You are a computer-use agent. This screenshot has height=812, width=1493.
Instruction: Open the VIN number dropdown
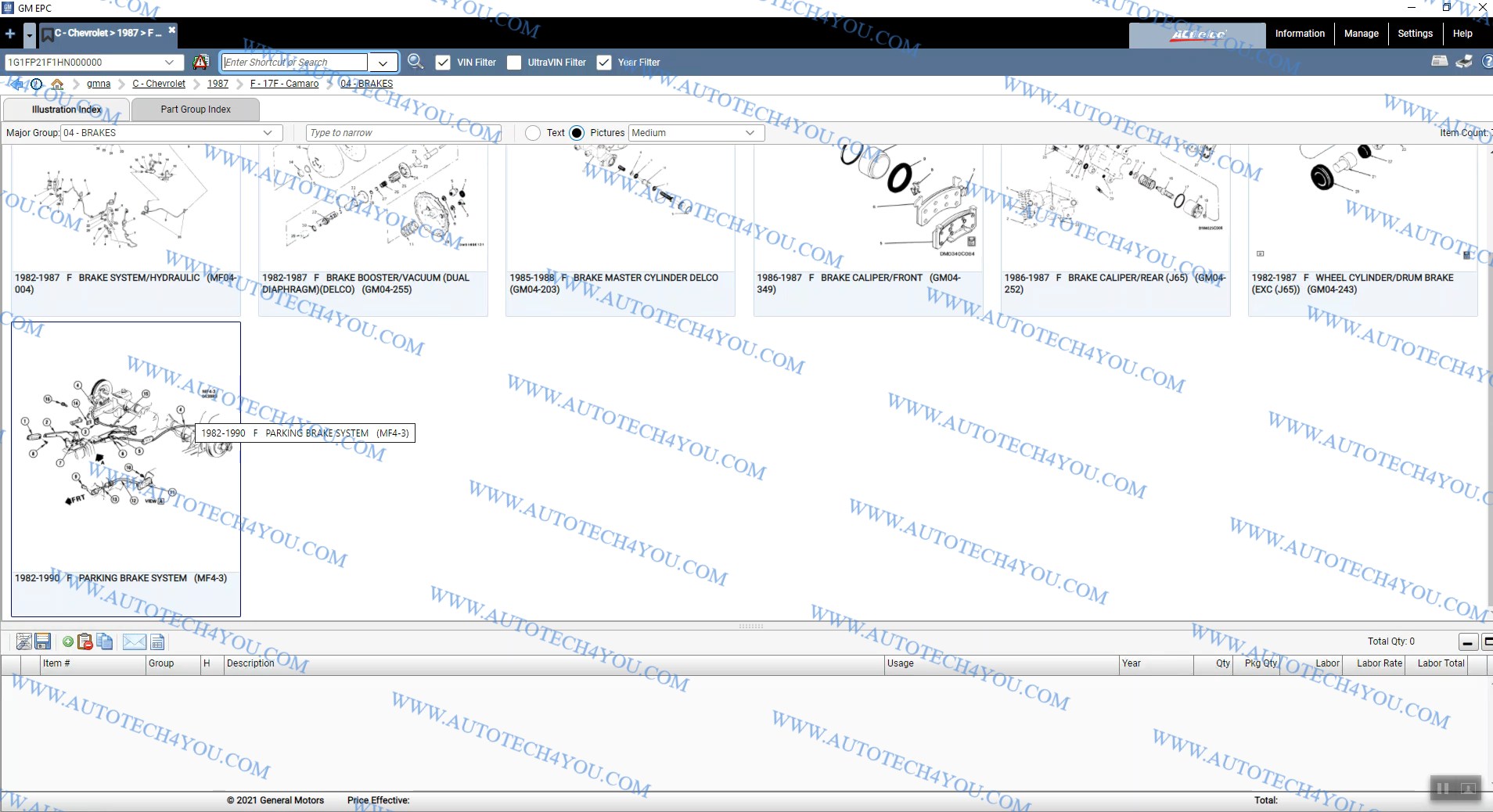(x=169, y=63)
